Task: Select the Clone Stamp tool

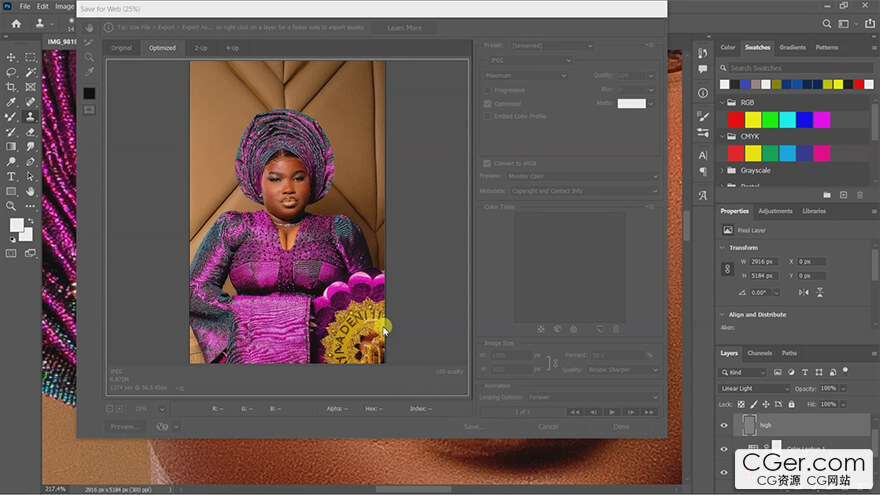Action: [x=30, y=116]
